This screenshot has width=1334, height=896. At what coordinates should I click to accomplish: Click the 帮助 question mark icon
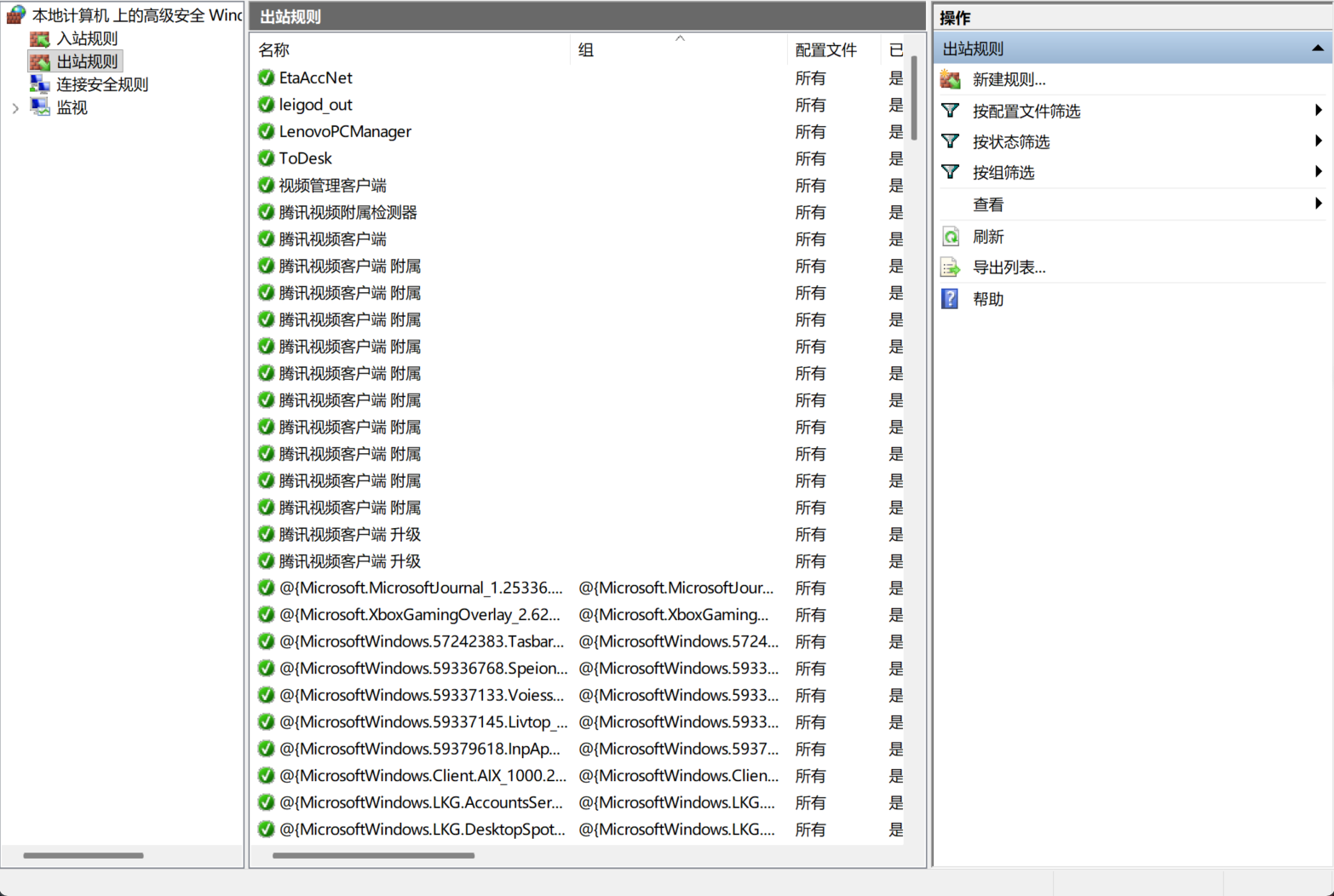pos(950,299)
